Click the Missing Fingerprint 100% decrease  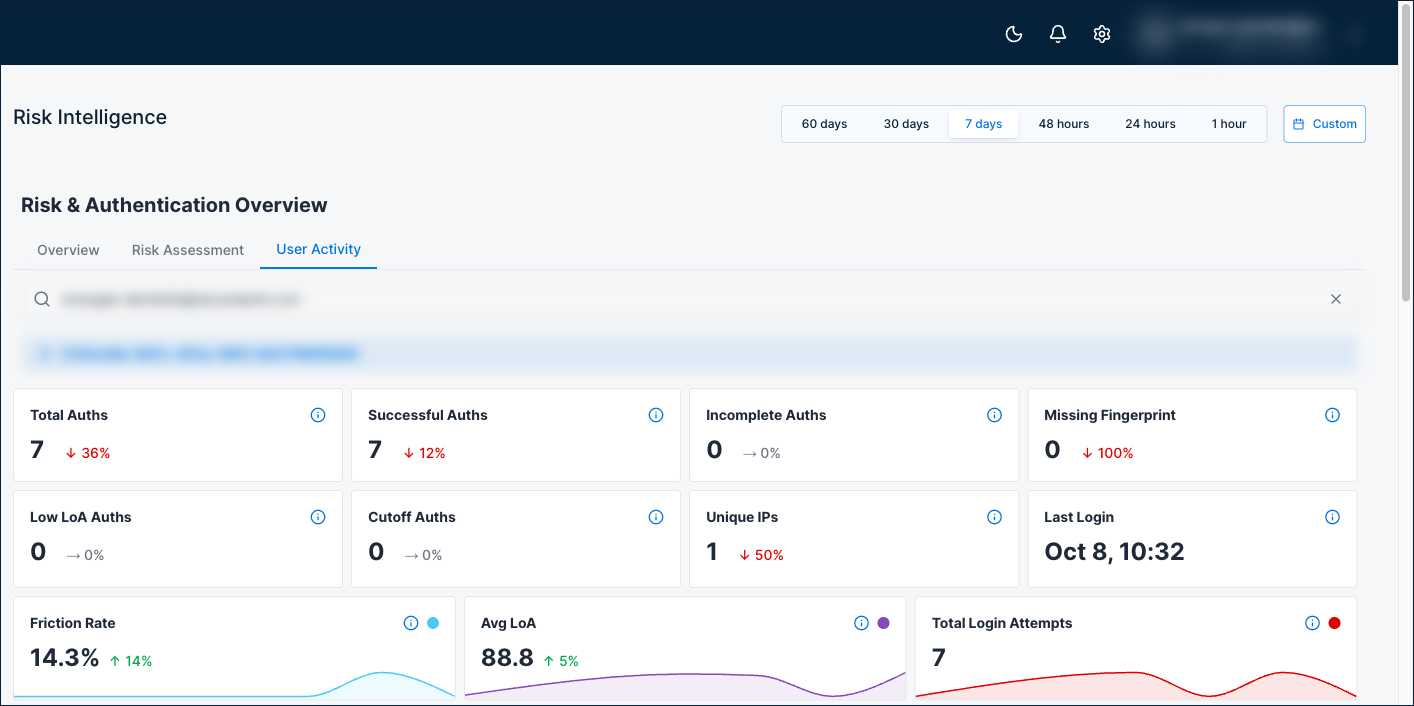(1107, 453)
